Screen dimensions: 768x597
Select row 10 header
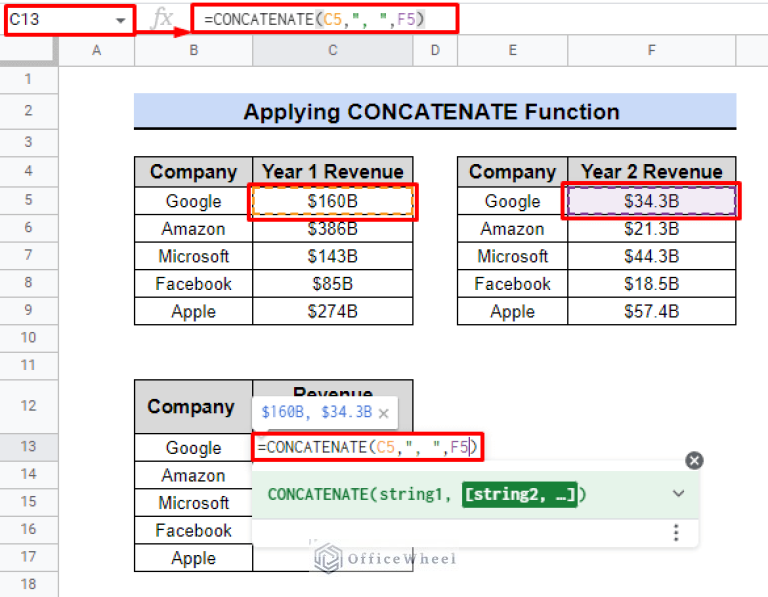(28, 337)
